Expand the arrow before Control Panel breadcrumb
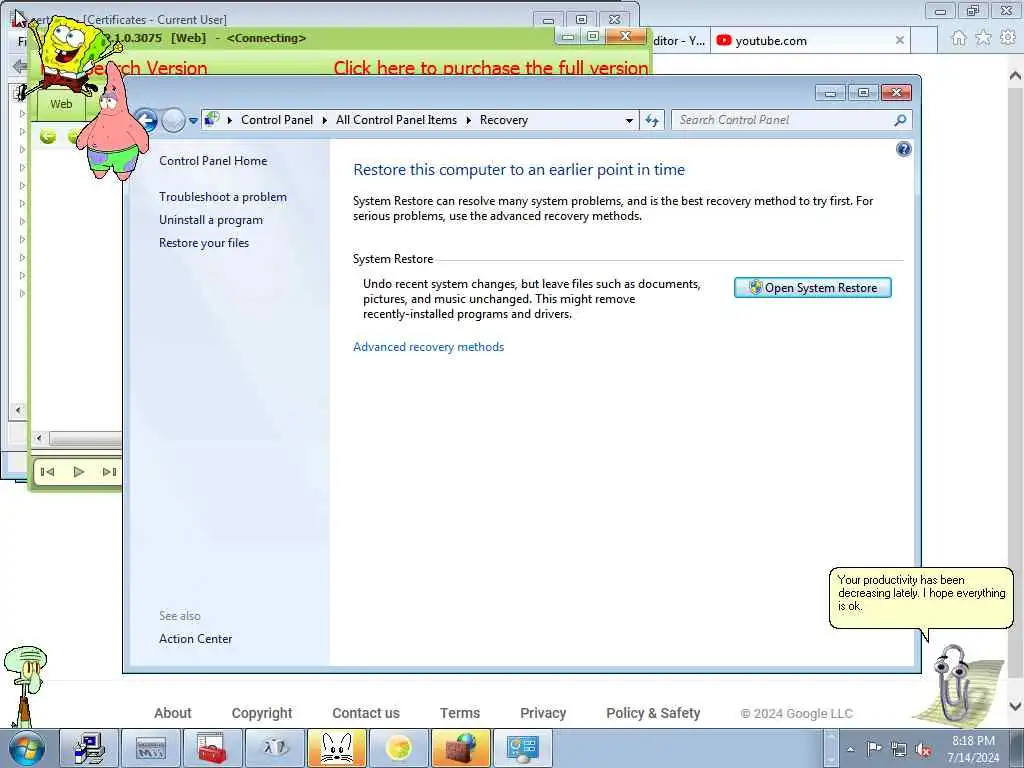The image size is (1024, 768). coord(230,120)
